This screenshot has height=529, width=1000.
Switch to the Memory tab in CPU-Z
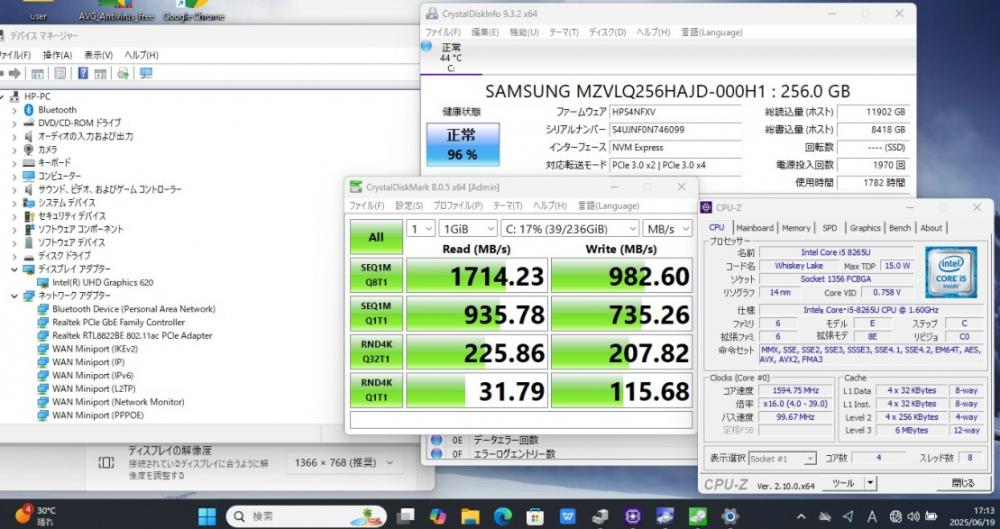(x=796, y=228)
